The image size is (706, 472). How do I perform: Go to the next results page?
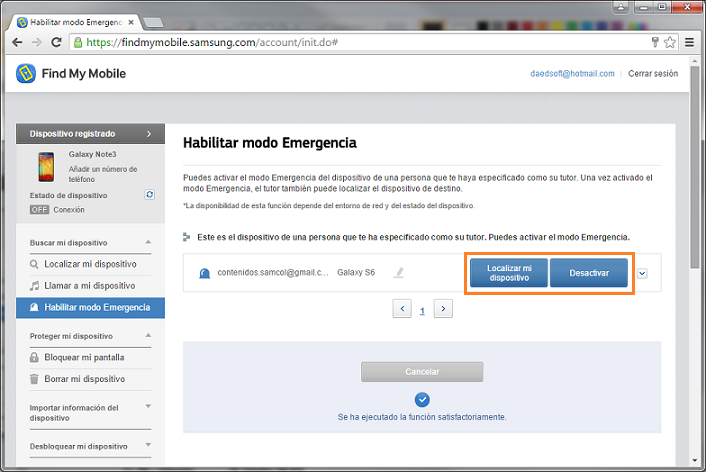443,309
